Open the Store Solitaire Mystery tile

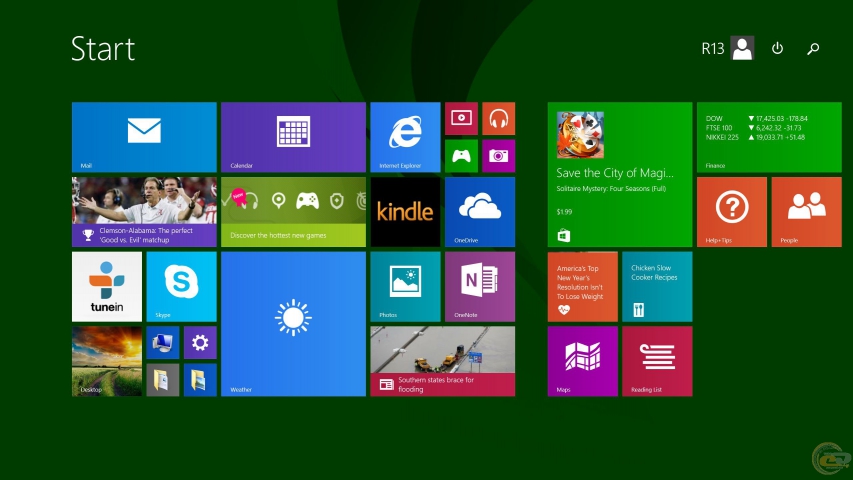pyautogui.click(x=620, y=174)
